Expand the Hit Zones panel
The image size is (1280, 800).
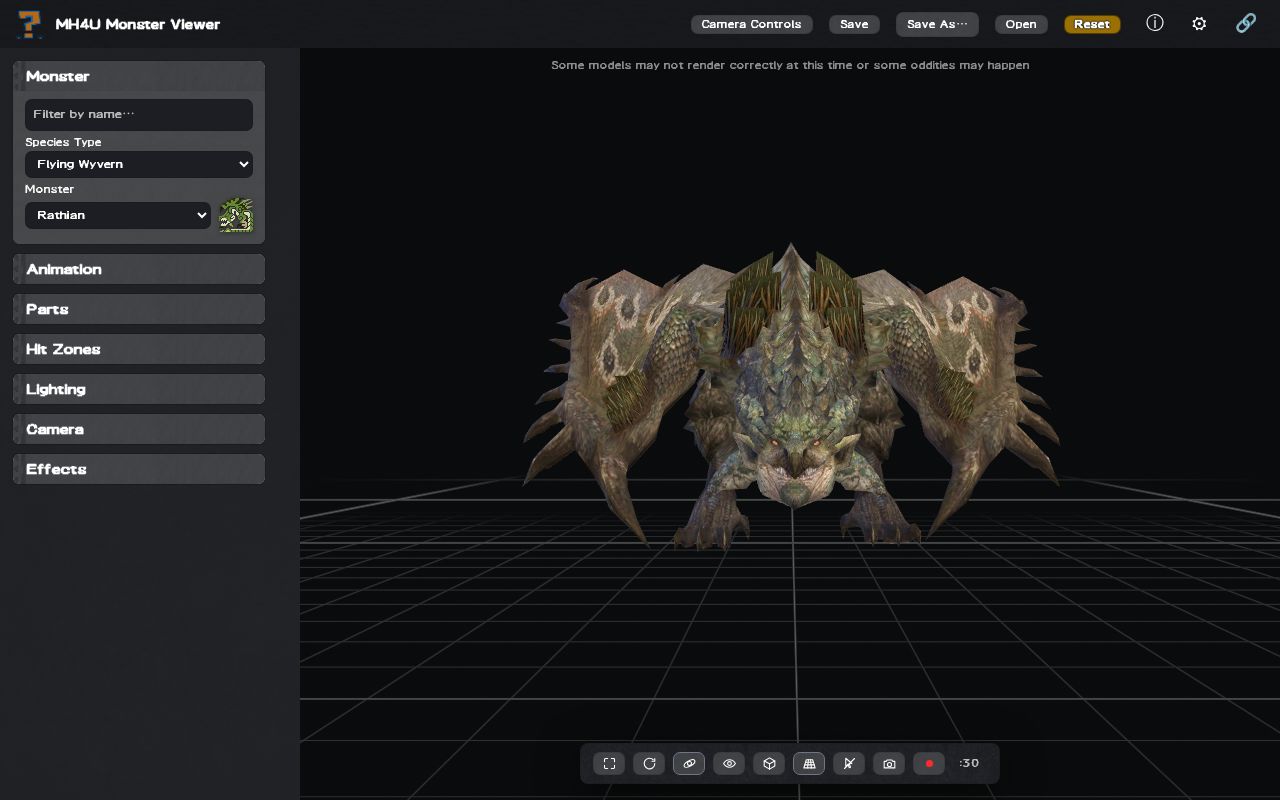click(x=139, y=349)
